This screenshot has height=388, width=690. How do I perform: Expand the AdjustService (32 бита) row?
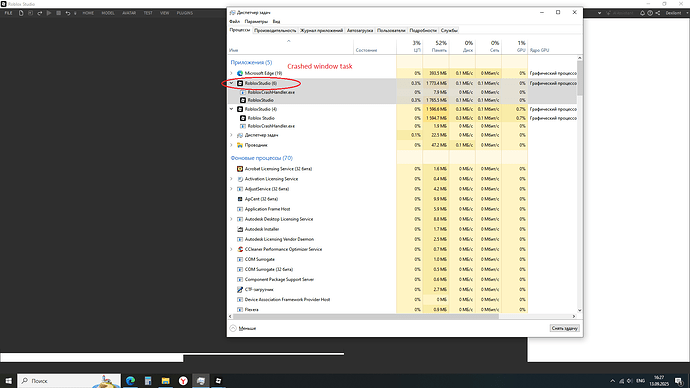[x=232, y=189]
